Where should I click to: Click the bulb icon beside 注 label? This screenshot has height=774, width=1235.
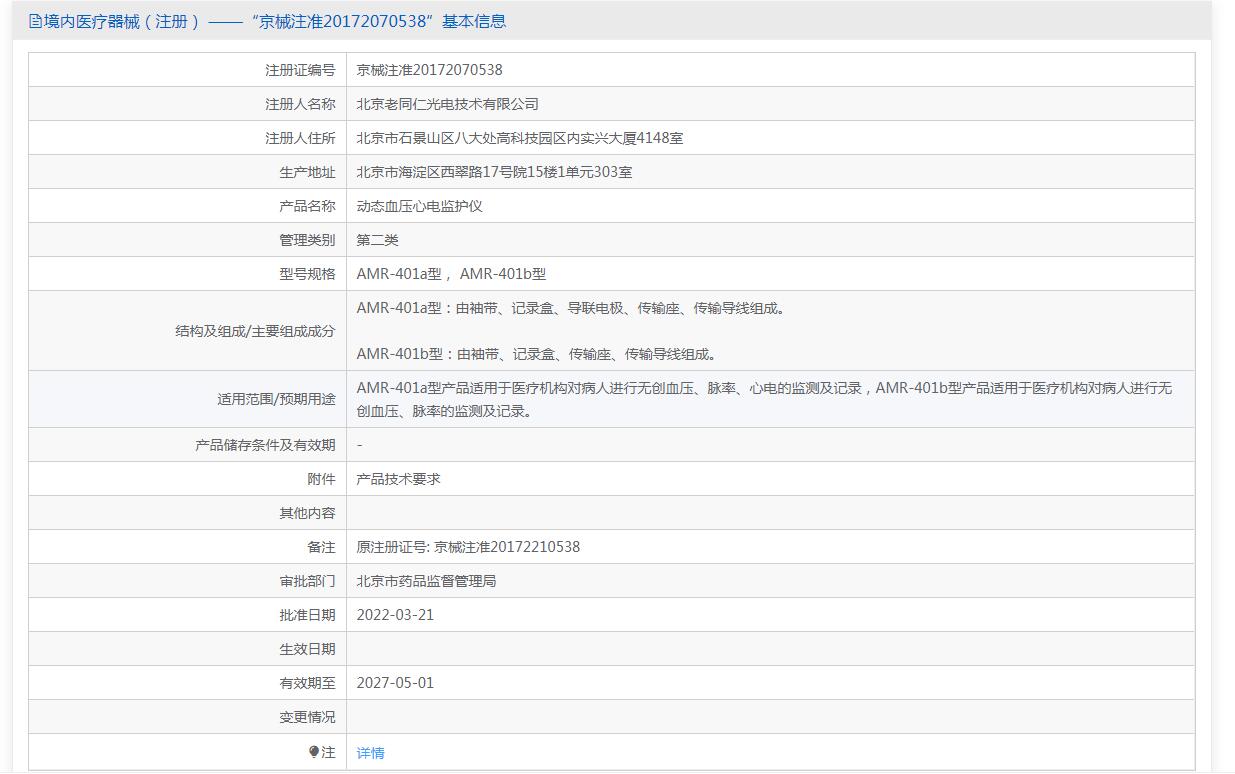point(314,752)
